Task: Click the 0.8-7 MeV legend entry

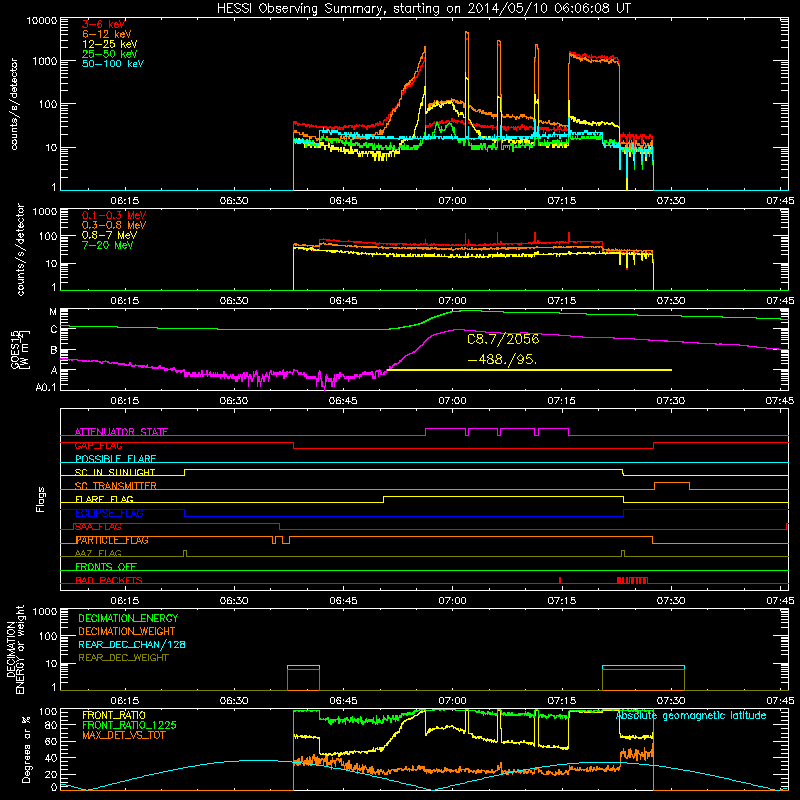Action: pos(109,235)
